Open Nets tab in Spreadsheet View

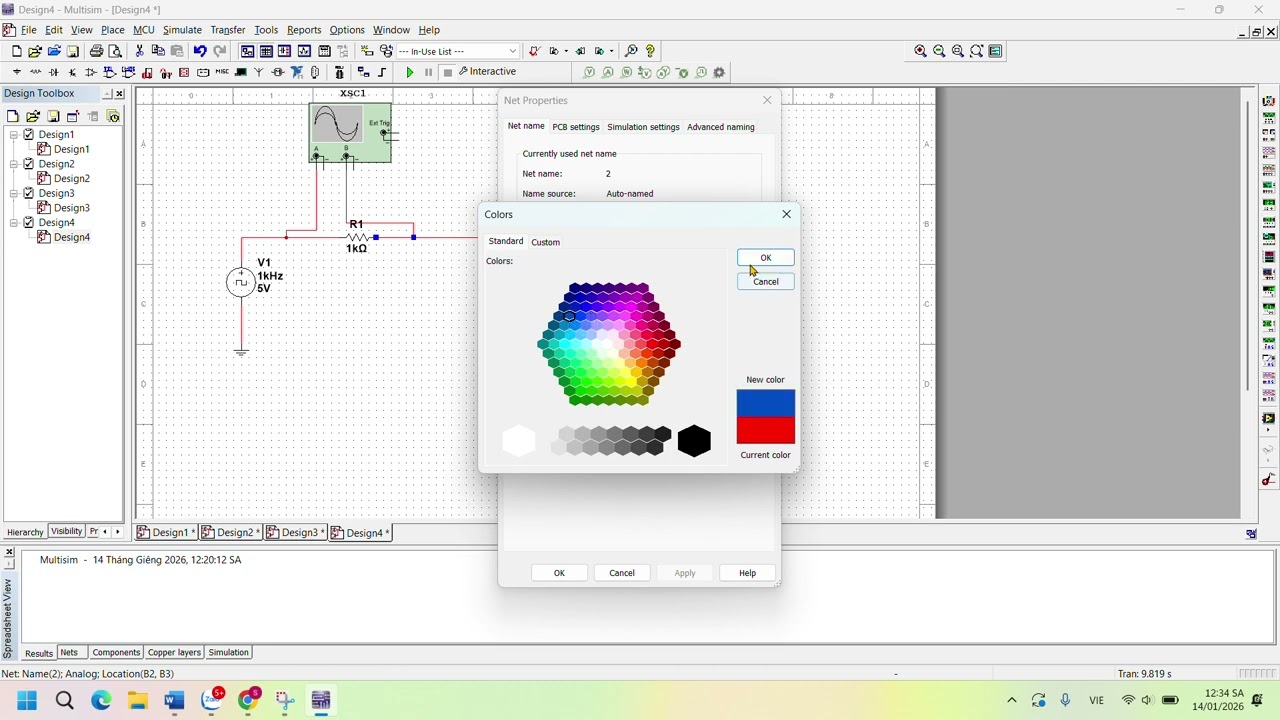coord(69,652)
